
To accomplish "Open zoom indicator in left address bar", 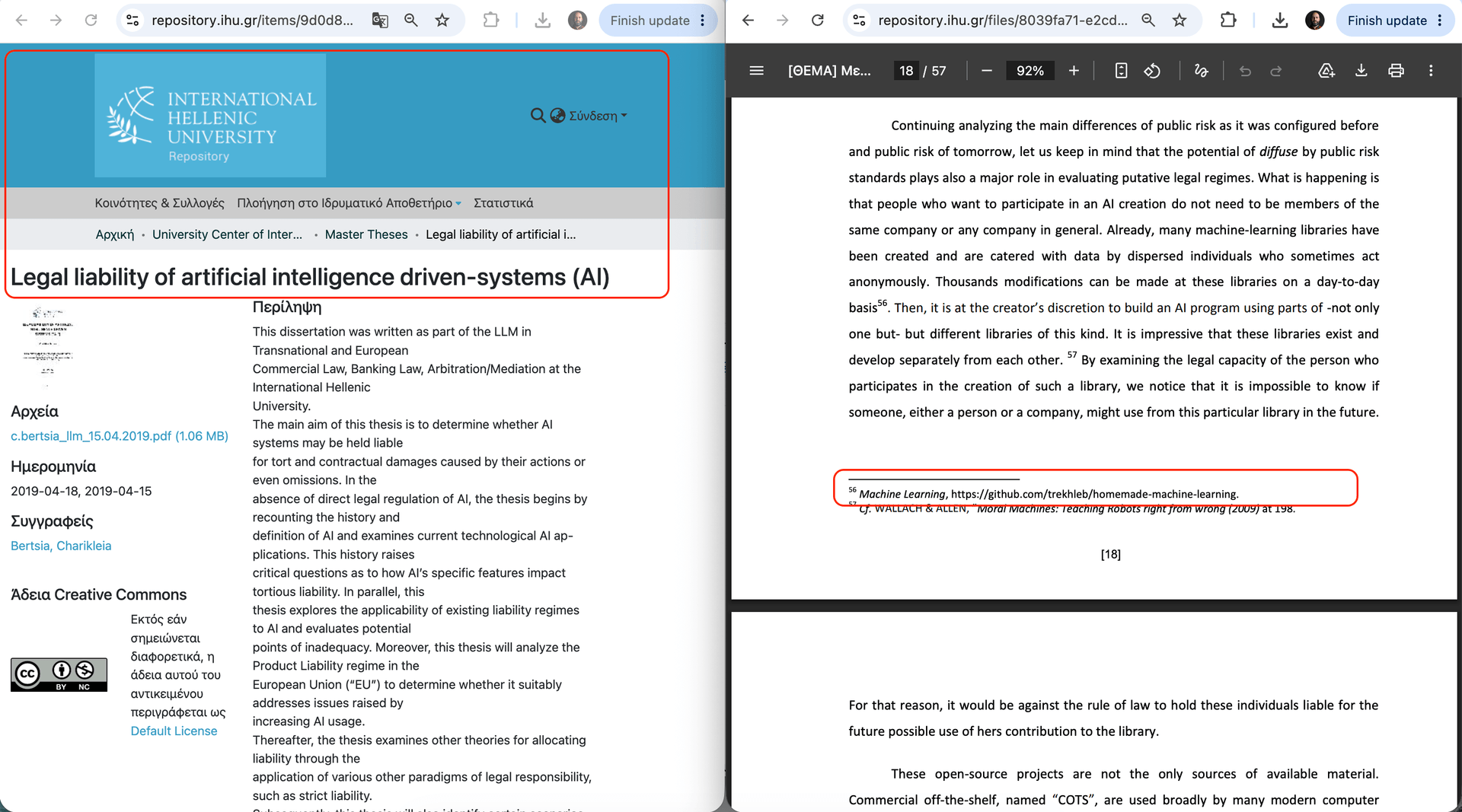I will (411, 21).
